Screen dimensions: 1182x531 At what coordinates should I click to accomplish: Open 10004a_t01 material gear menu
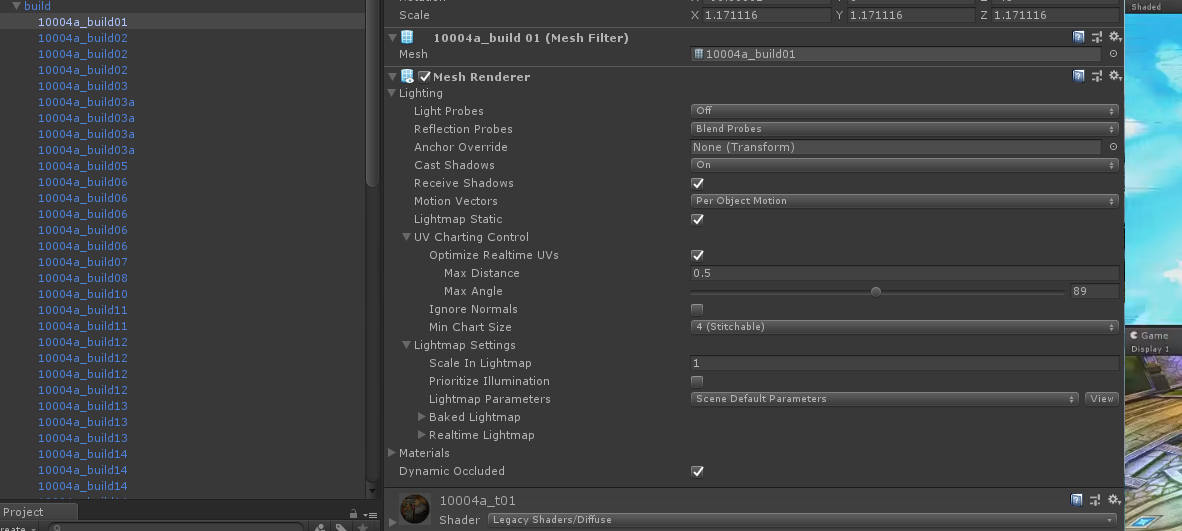[x=1115, y=499]
